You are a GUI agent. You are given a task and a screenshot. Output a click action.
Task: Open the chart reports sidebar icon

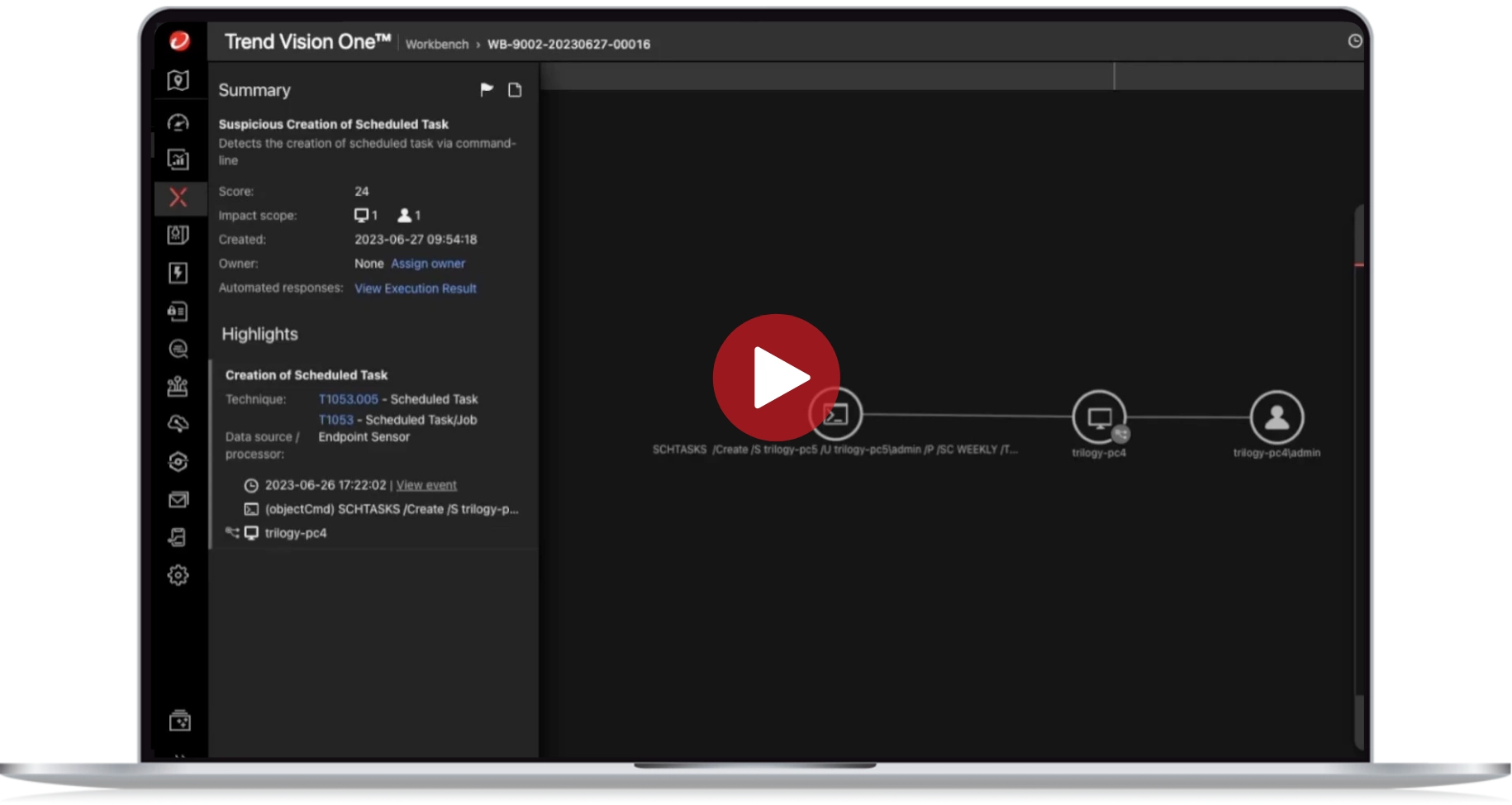[x=178, y=160]
